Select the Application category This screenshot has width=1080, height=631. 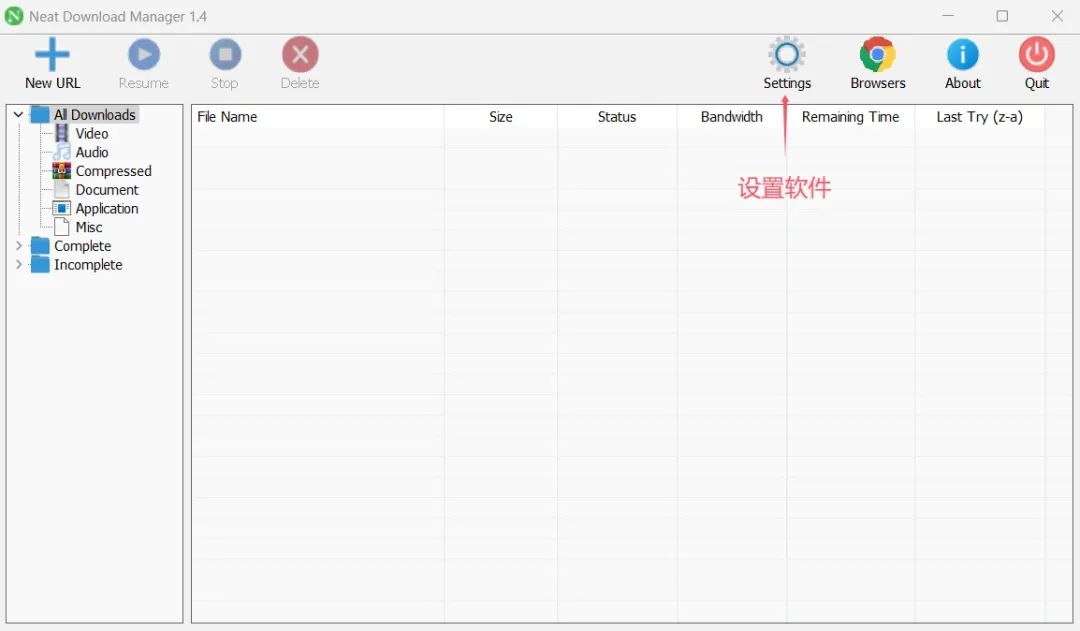[107, 208]
